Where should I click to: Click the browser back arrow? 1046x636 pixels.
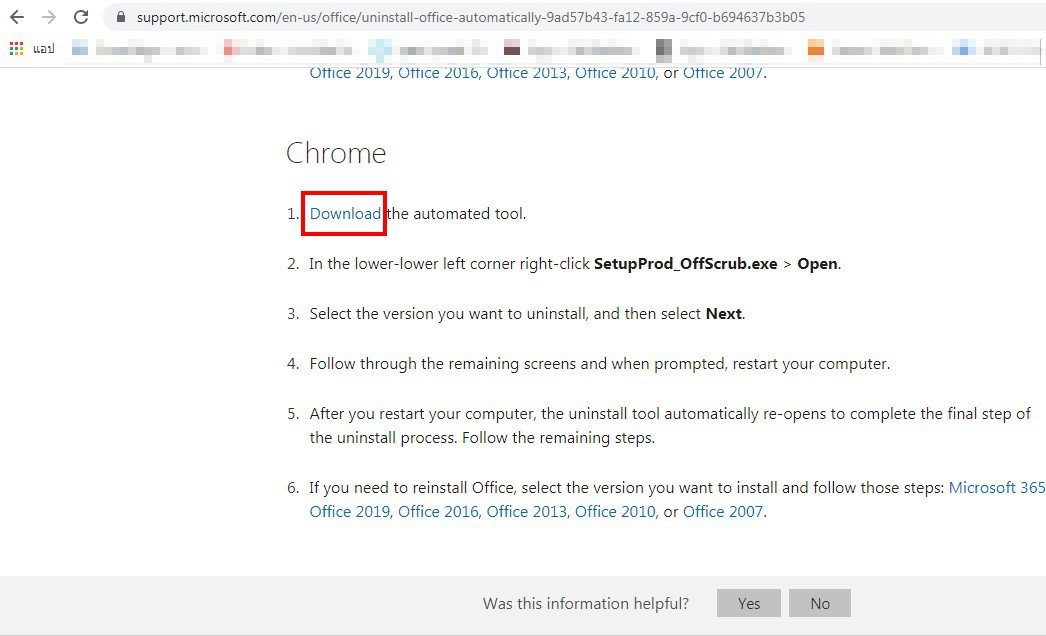tap(17, 17)
